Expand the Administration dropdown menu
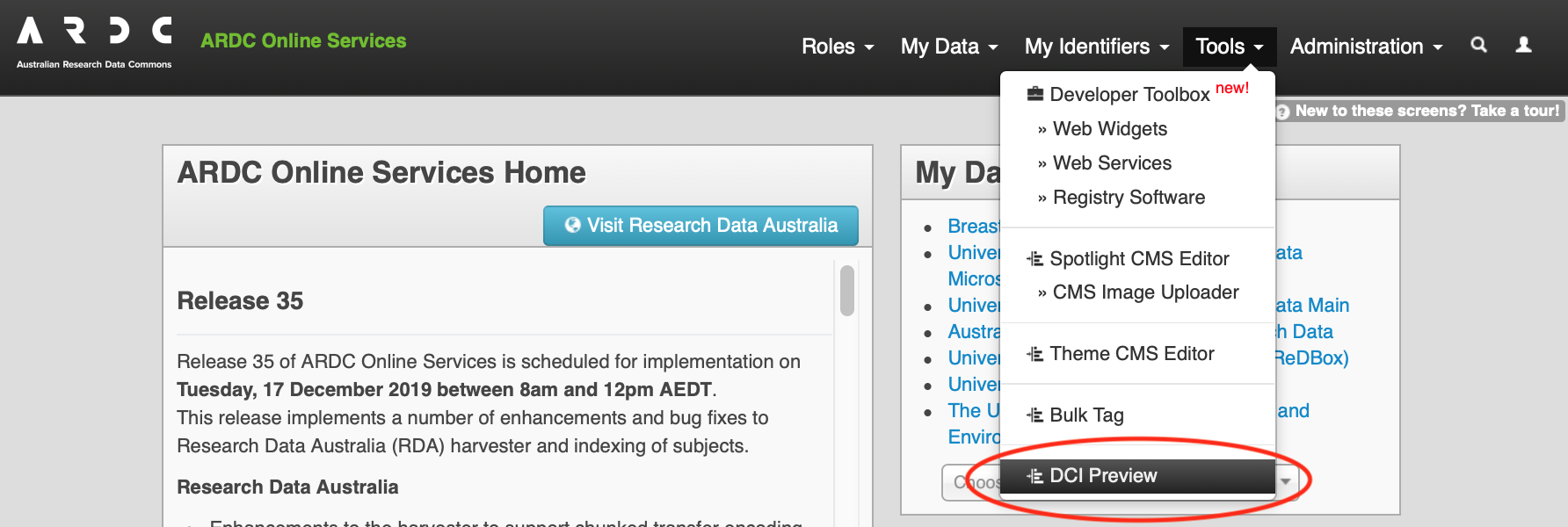 (x=1366, y=47)
